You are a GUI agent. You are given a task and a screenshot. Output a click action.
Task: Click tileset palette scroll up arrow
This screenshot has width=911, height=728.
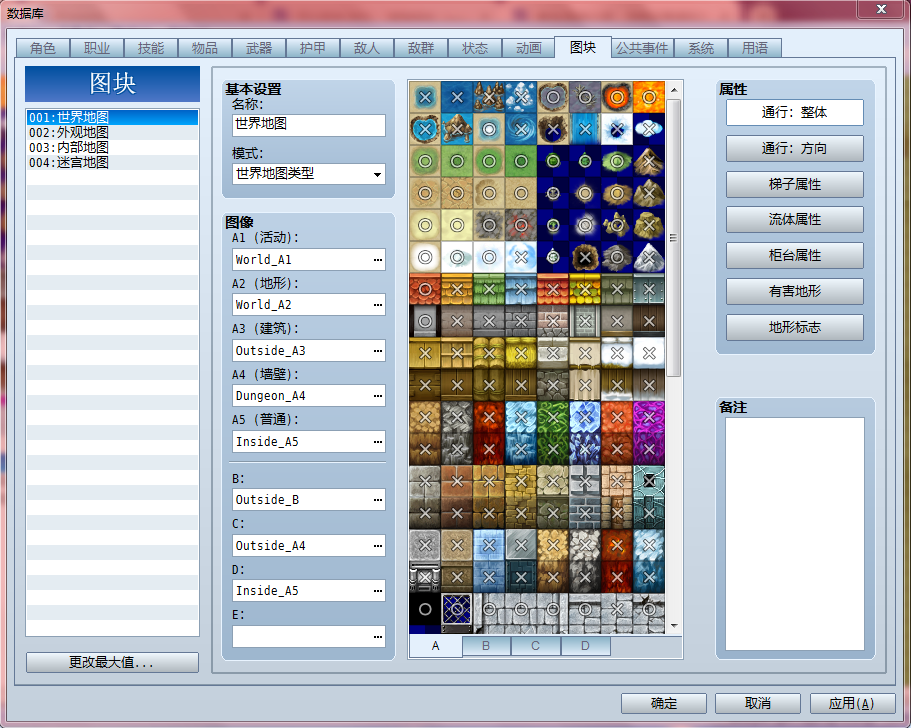coord(674,90)
